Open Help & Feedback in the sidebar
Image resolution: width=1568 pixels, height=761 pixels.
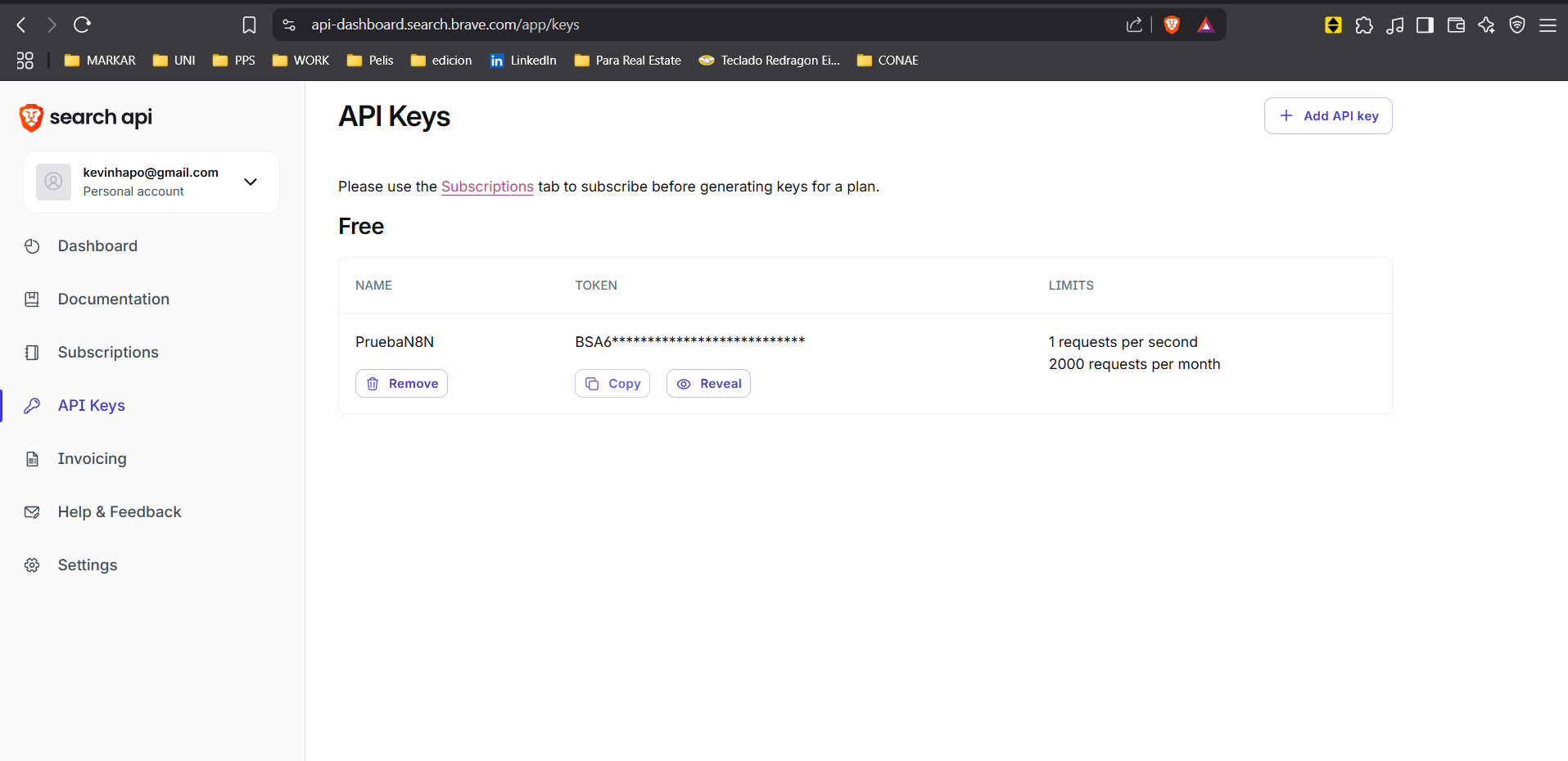coord(120,512)
